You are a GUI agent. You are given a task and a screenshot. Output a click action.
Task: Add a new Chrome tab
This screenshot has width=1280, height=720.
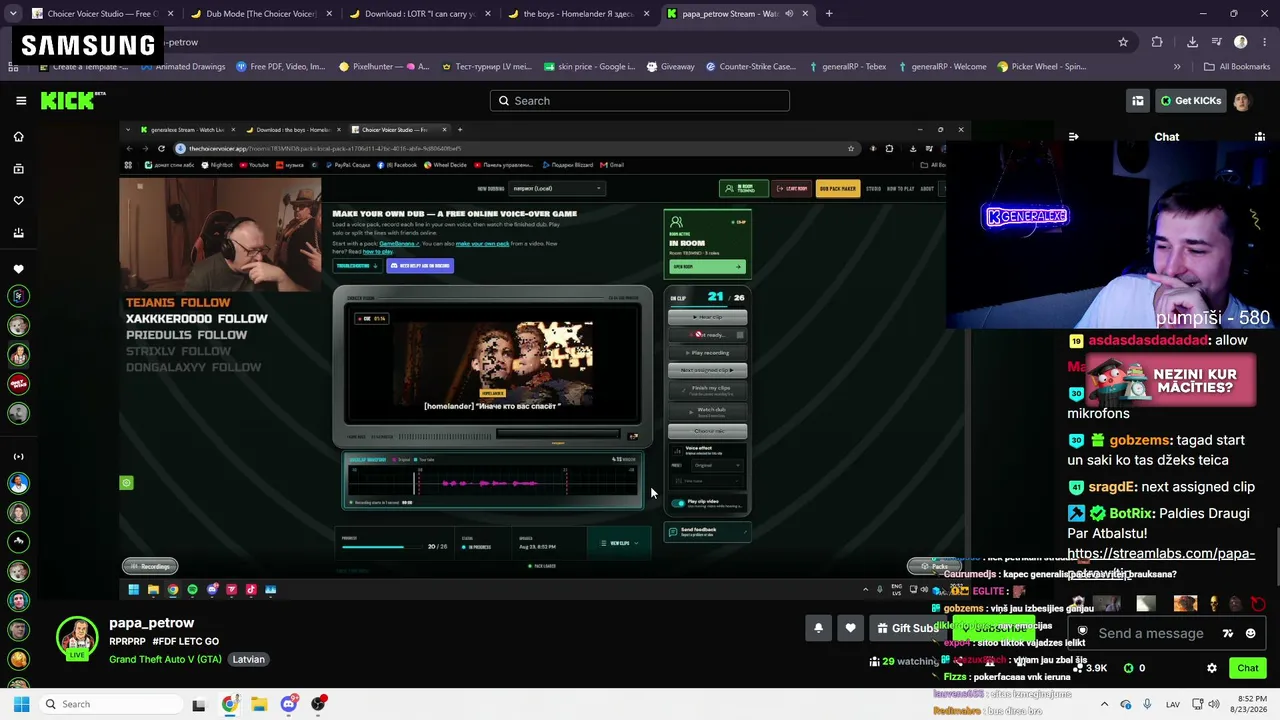829,14
